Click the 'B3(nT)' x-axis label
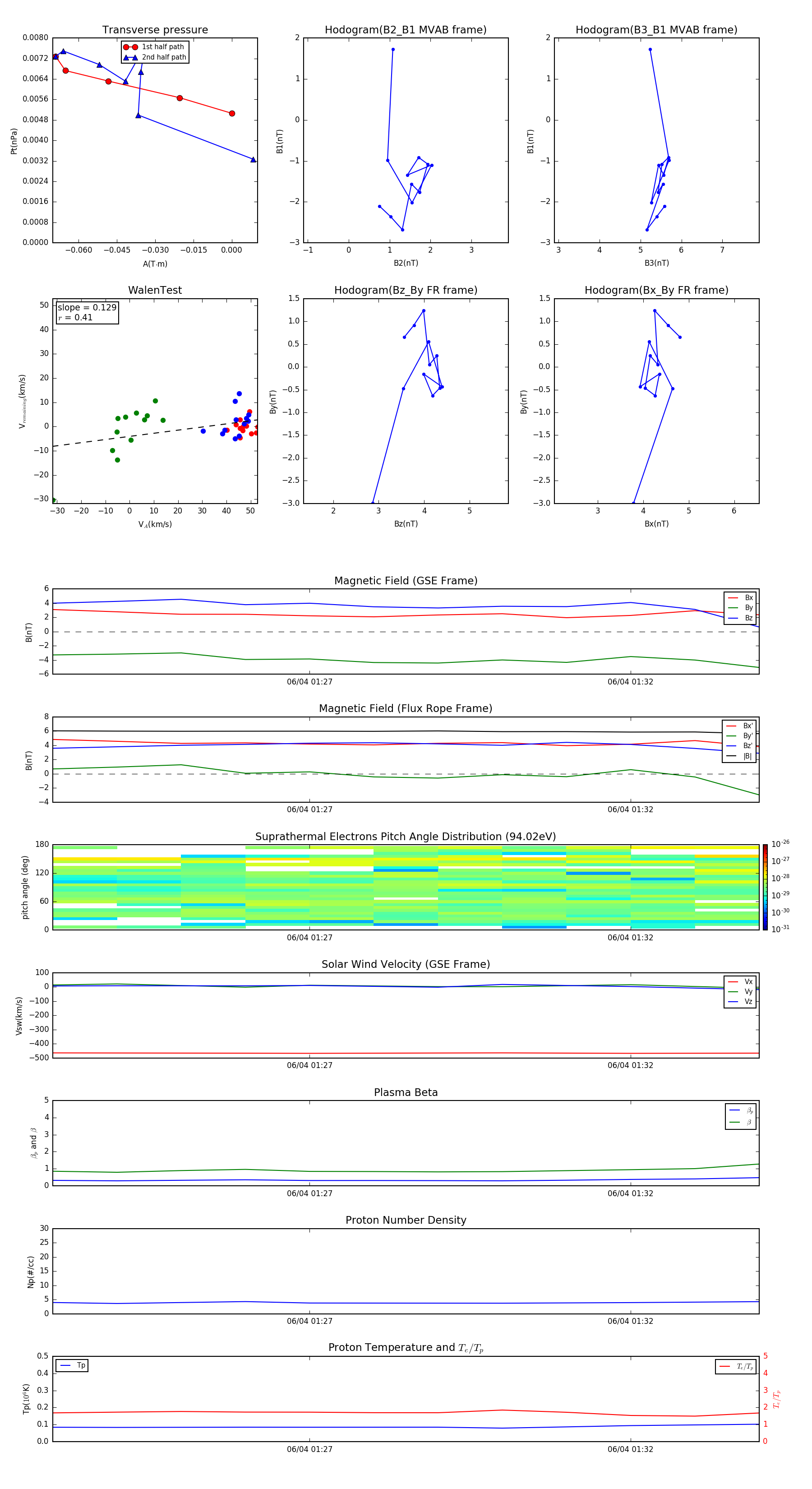Image resolution: width=812 pixels, height=1489 pixels. point(656,263)
